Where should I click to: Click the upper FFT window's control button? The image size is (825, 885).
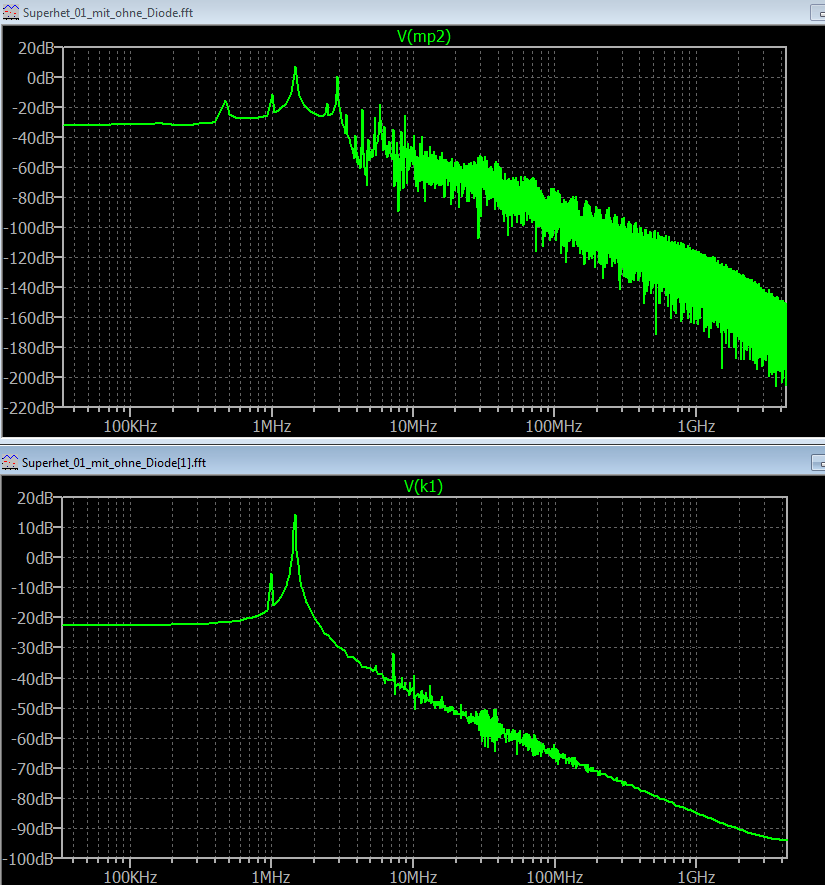[x=818, y=12]
